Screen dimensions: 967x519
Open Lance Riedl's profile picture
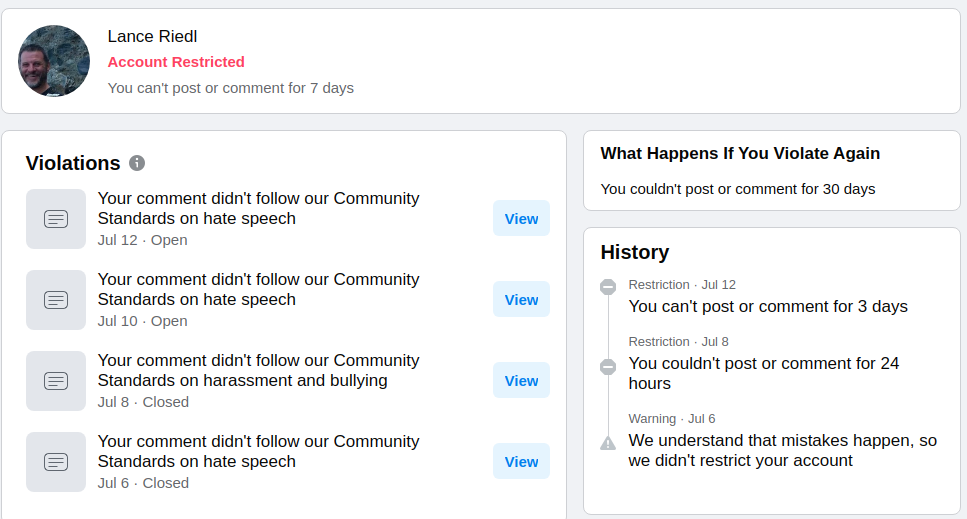tap(54, 61)
